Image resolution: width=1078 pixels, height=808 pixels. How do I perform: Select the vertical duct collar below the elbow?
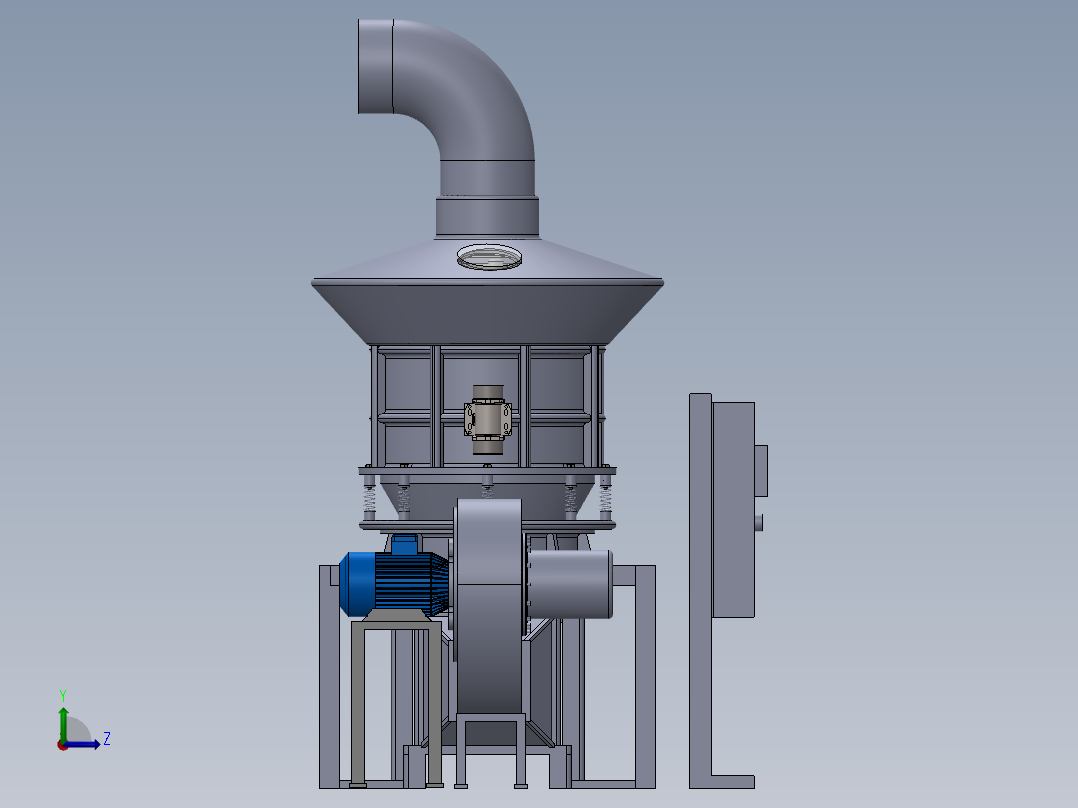pos(487,217)
